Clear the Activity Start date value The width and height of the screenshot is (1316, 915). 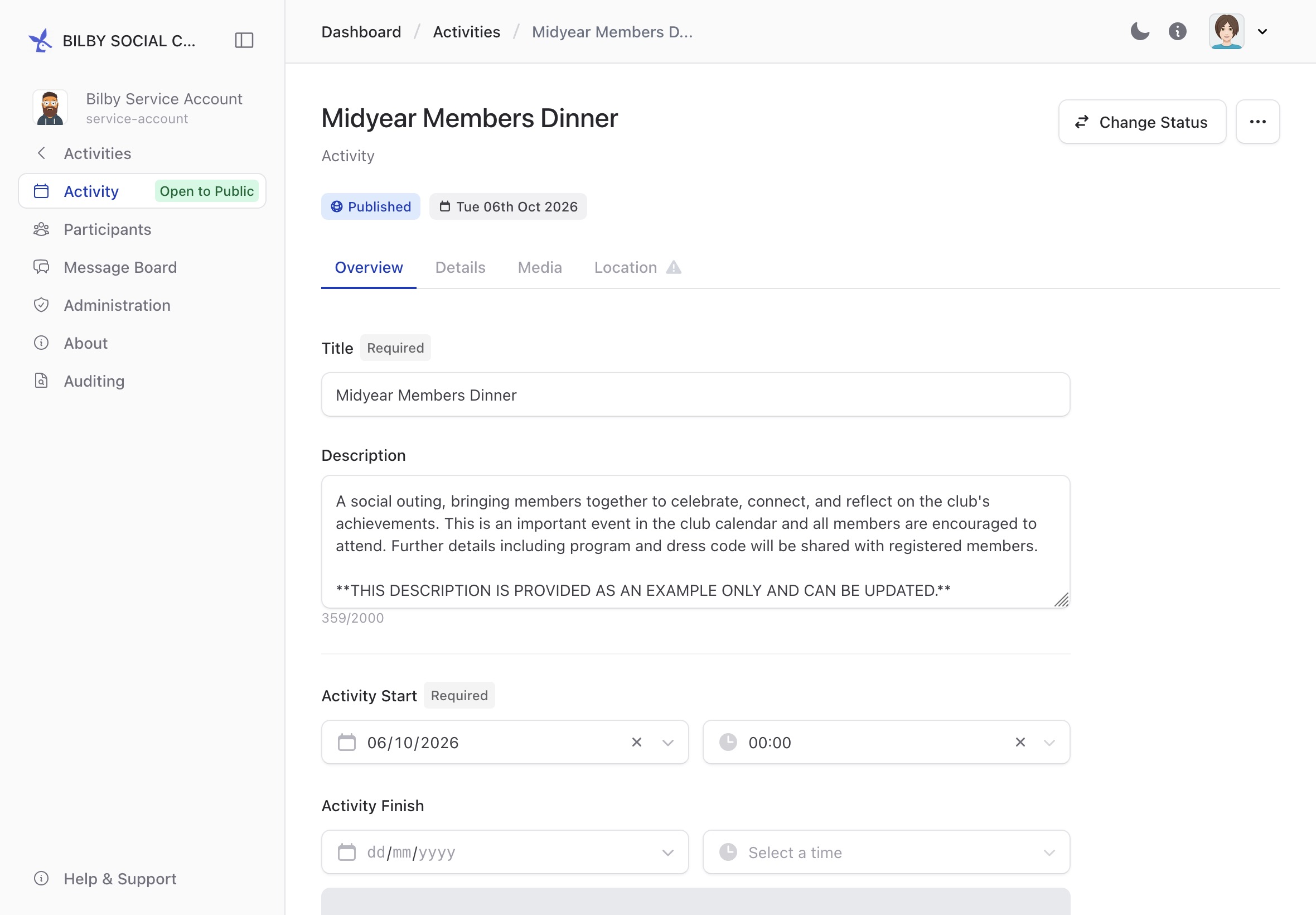(636, 742)
